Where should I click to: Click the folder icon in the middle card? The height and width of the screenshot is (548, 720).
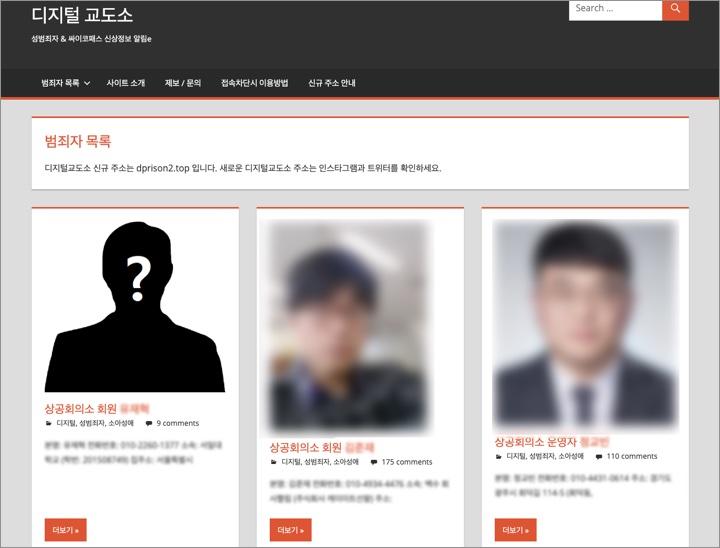tap(274, 462)
